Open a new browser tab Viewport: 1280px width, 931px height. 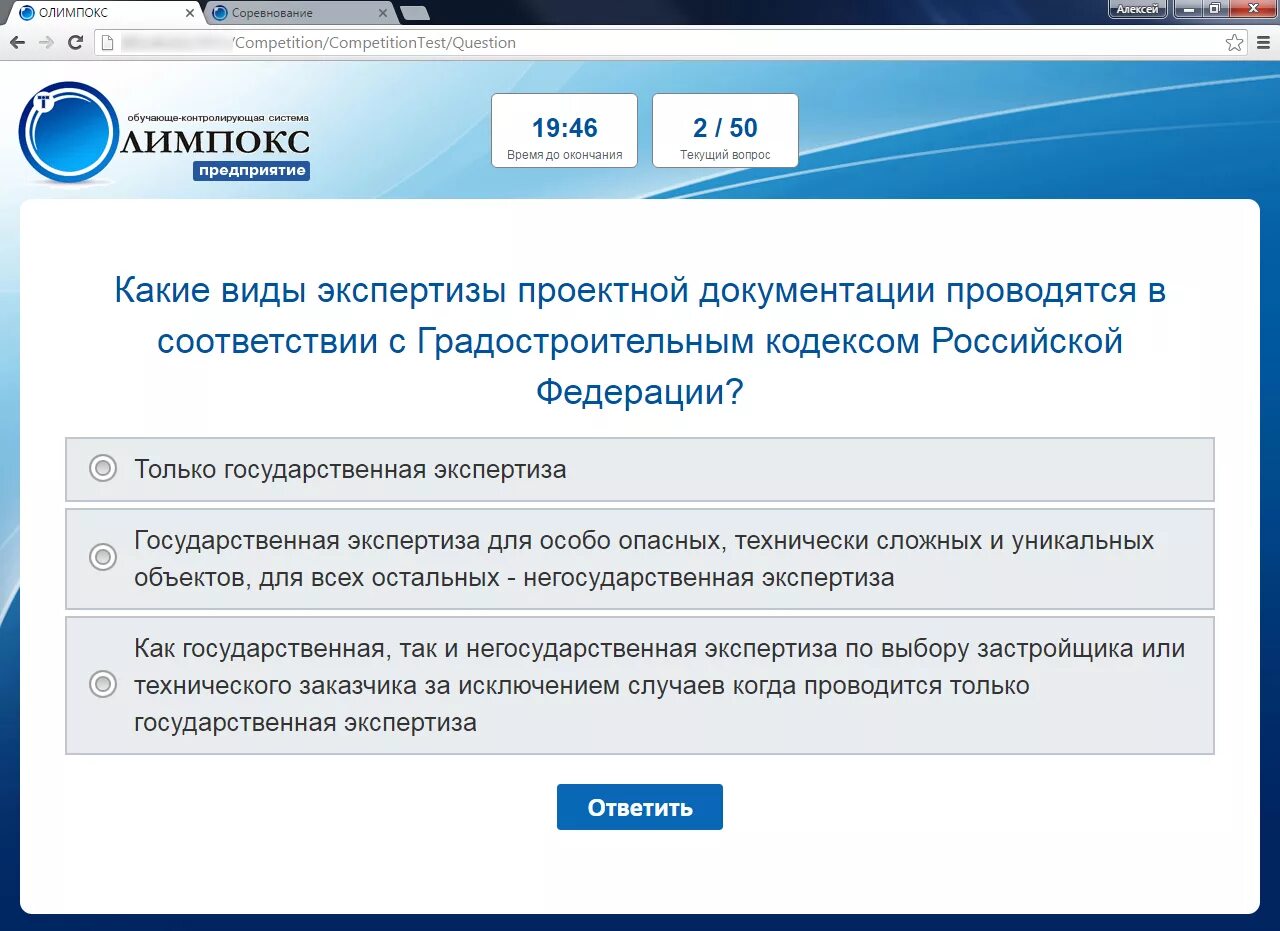(414, 13)
